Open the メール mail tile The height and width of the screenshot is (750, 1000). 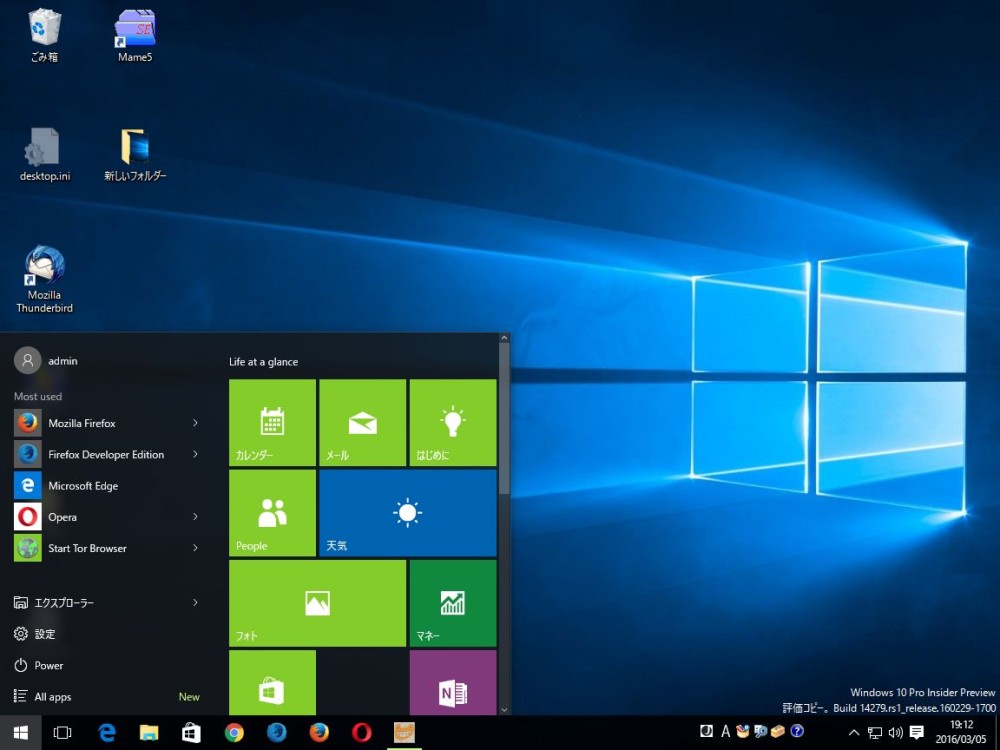tap(362, 423)
